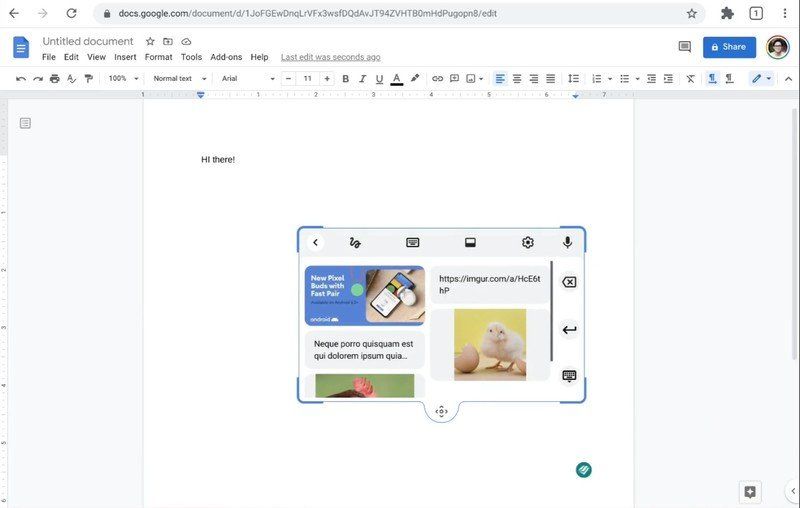Viewport: 800px width, 508px height.
Task: Open comment history icon
Action: (685, 47)
